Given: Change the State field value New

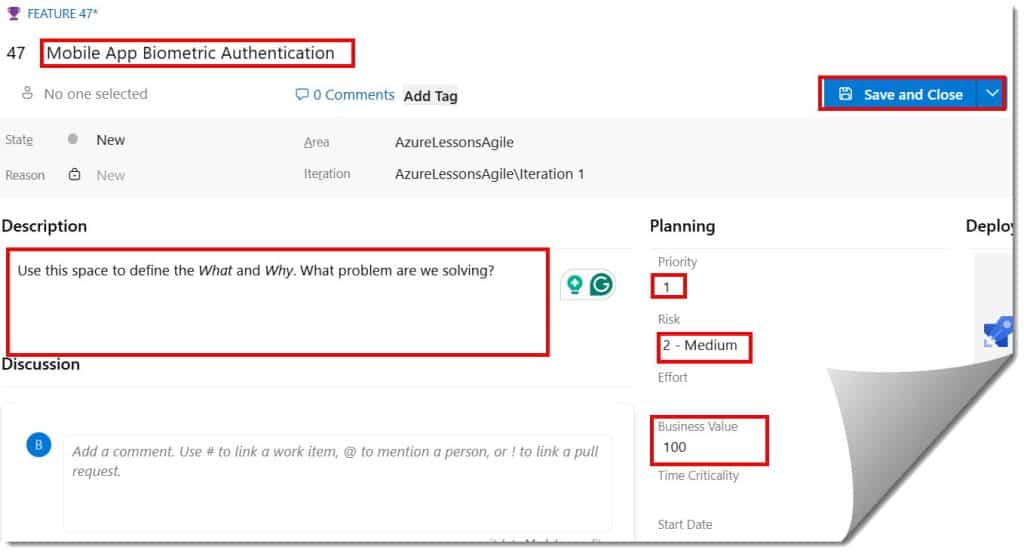Looking at the screenshot, I should tap(110, 140).
